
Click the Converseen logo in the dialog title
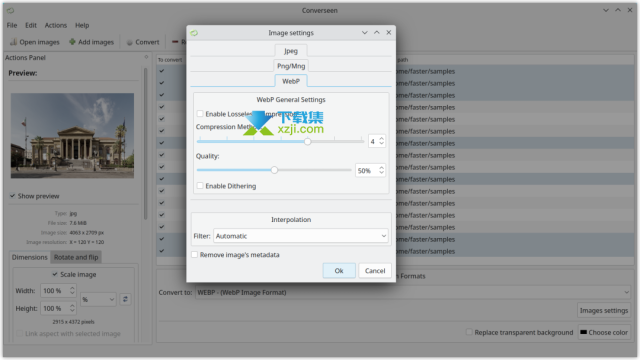point(194,33)
